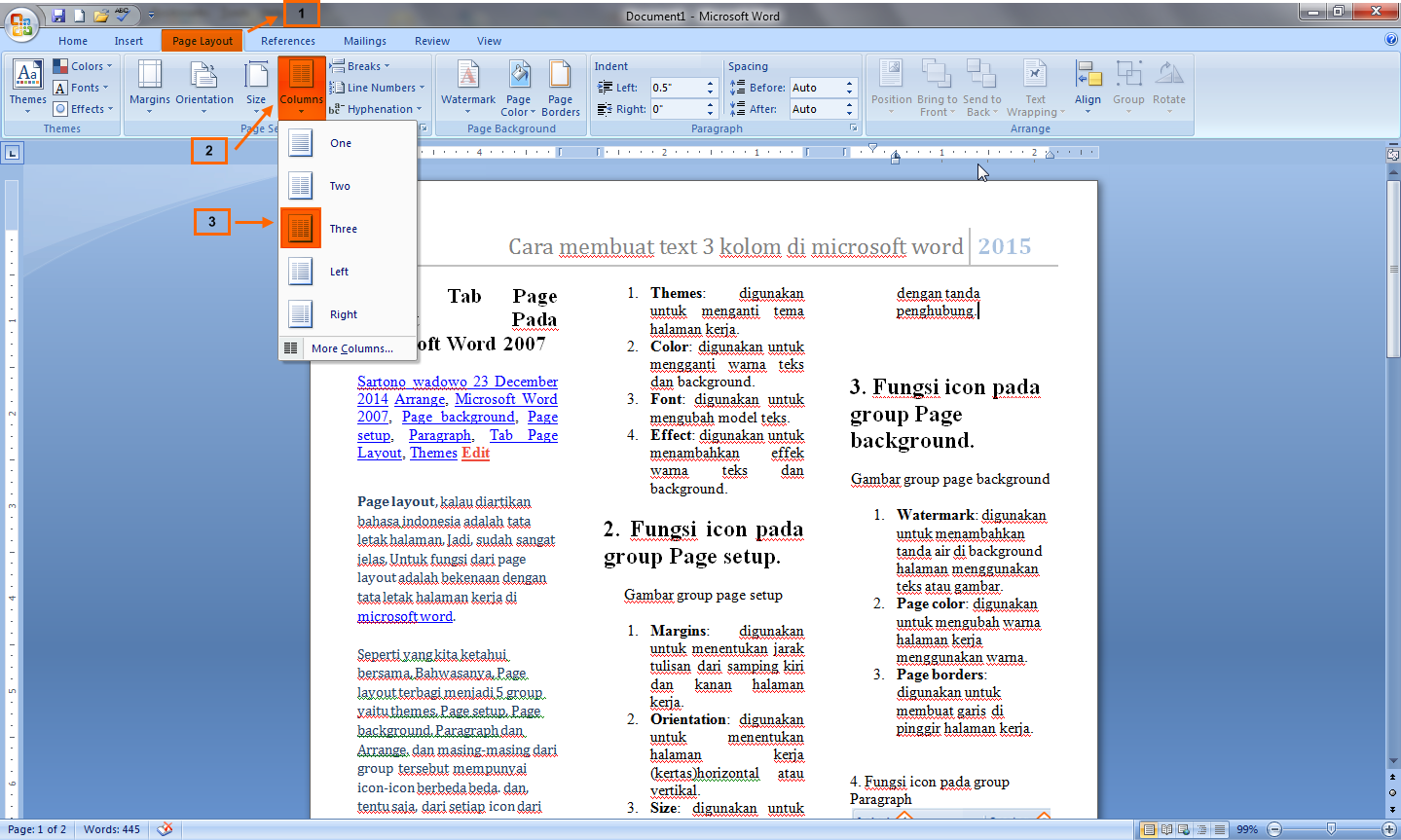Click the Group objects button
The height and width of the screenshot is (840, 1401).
(x=1128, y=87)
